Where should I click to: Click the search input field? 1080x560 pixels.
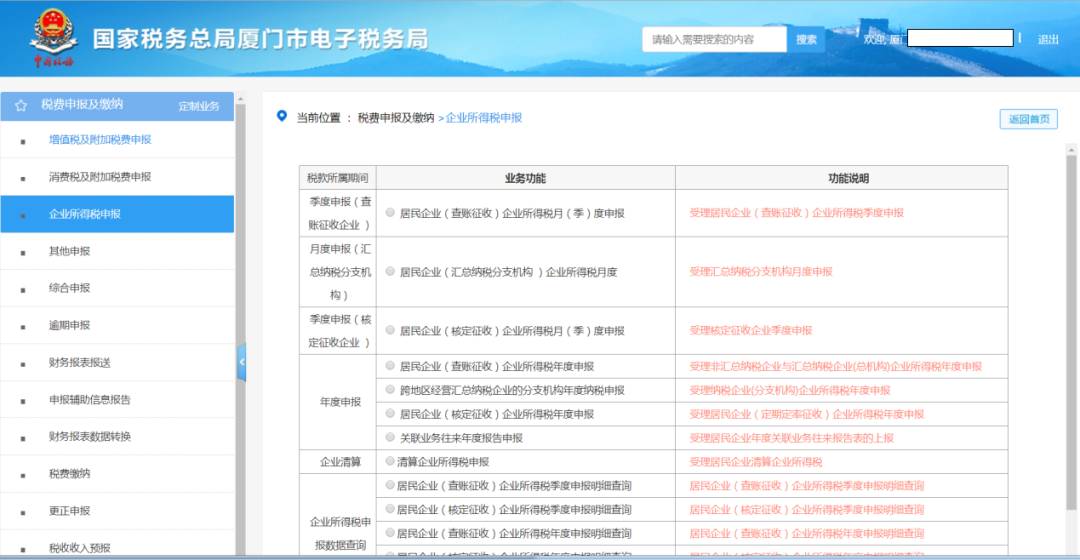click(714, 39)
